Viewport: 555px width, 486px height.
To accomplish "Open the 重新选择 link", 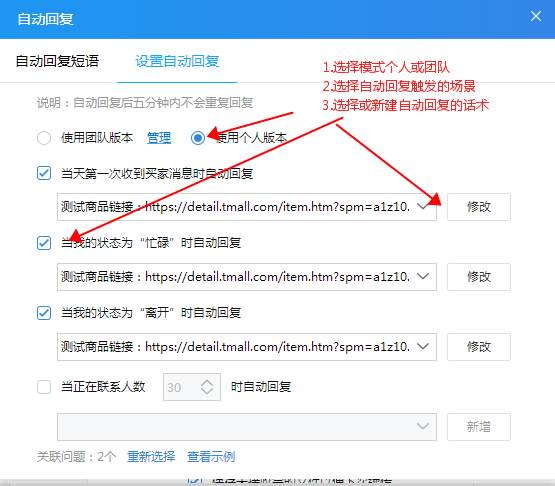I will [151, 457].
